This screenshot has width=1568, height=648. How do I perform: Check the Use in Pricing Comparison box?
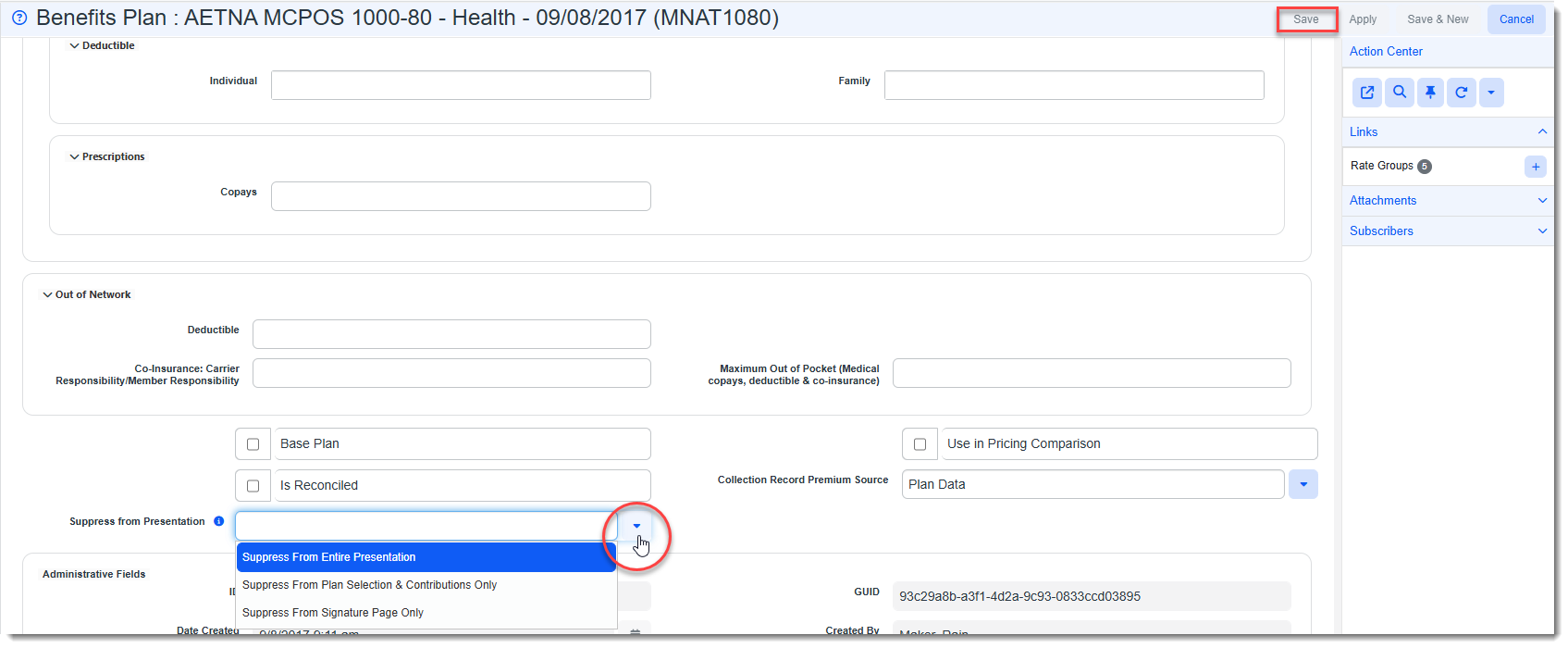coord(920,444)
